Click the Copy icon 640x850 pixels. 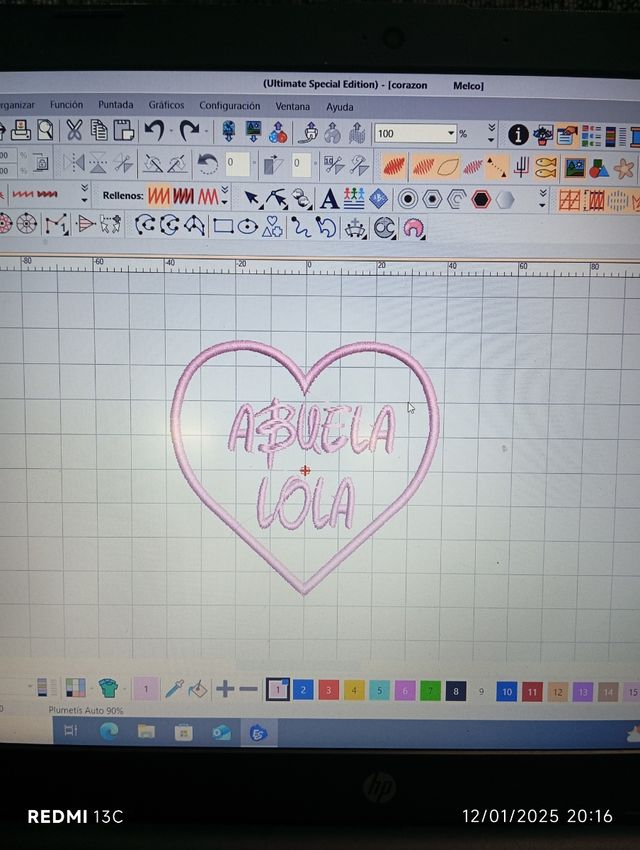[x=99, y=131]
